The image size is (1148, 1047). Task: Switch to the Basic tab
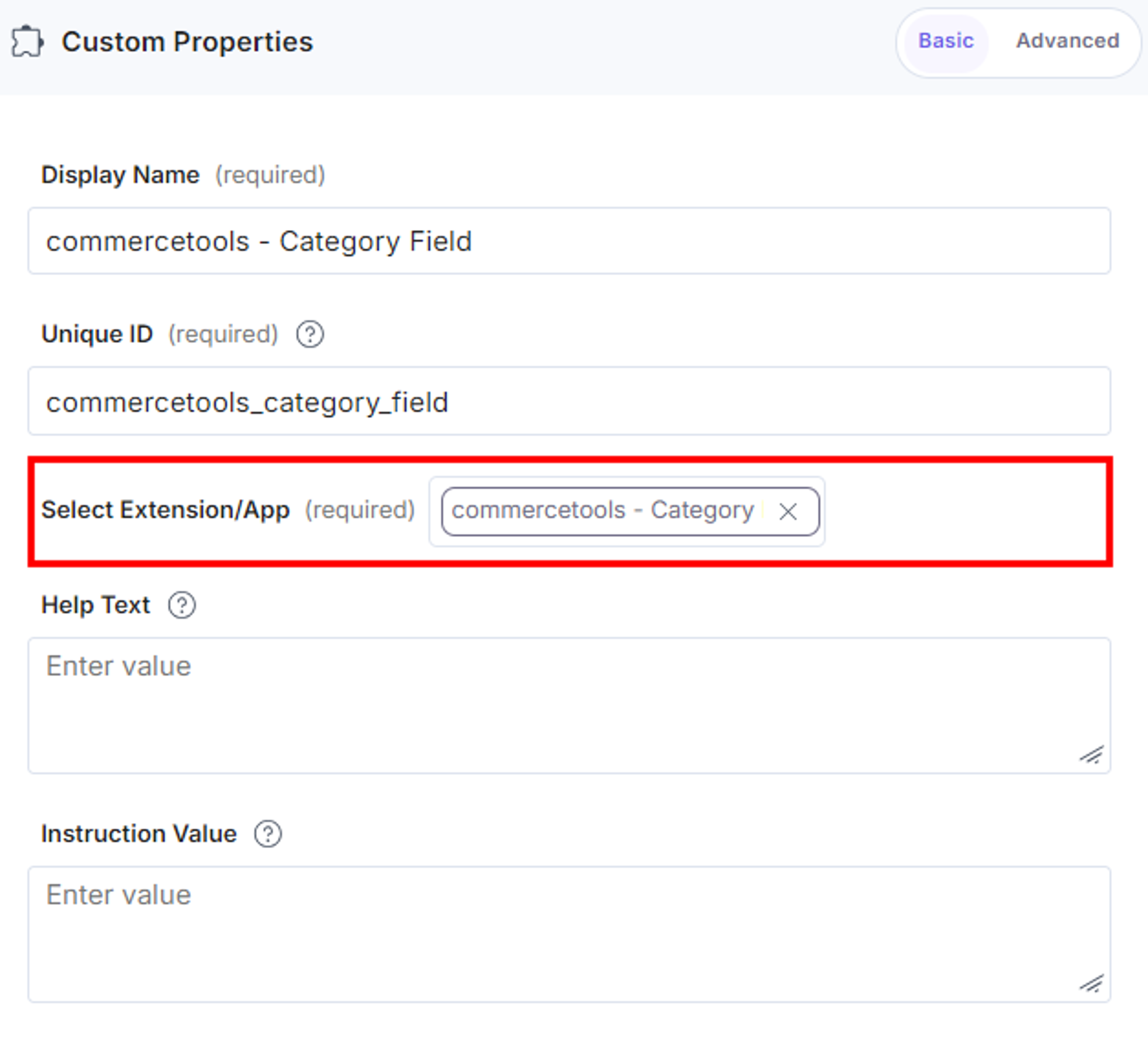pyautogui.click(x=946, y=41)
